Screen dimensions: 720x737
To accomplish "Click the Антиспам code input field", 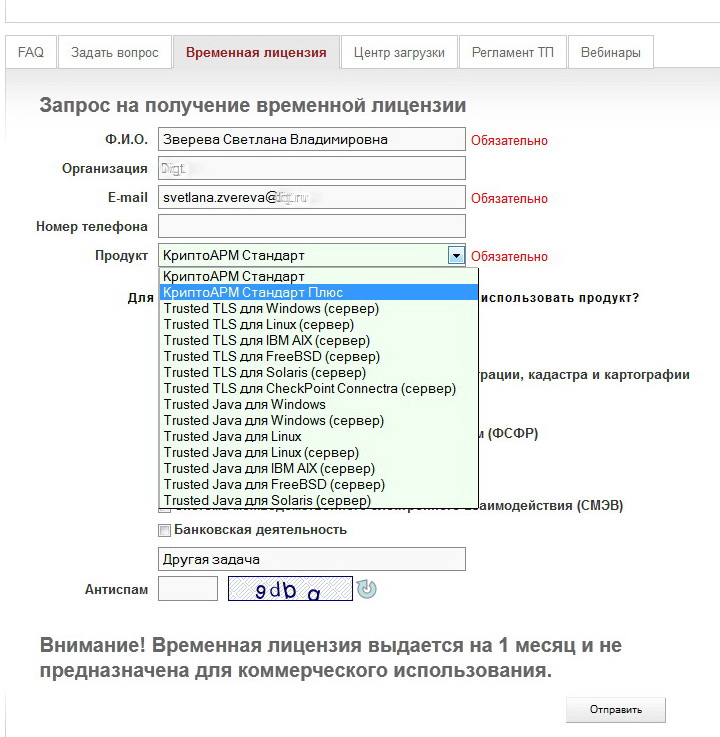I will 188,588.
